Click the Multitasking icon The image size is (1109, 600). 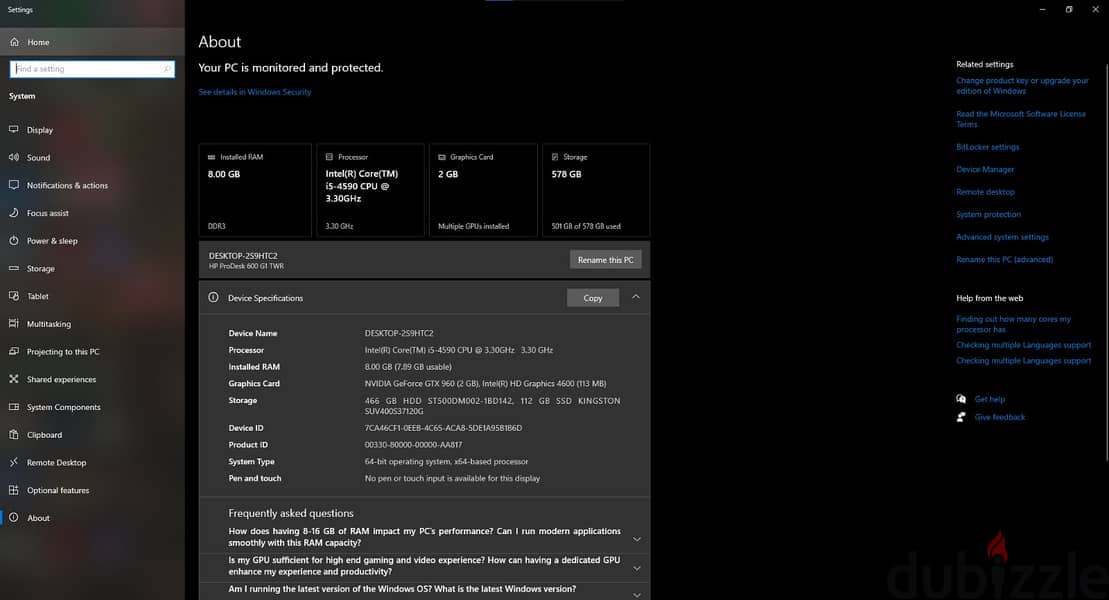pyautogui.click(x=13, y=323)
